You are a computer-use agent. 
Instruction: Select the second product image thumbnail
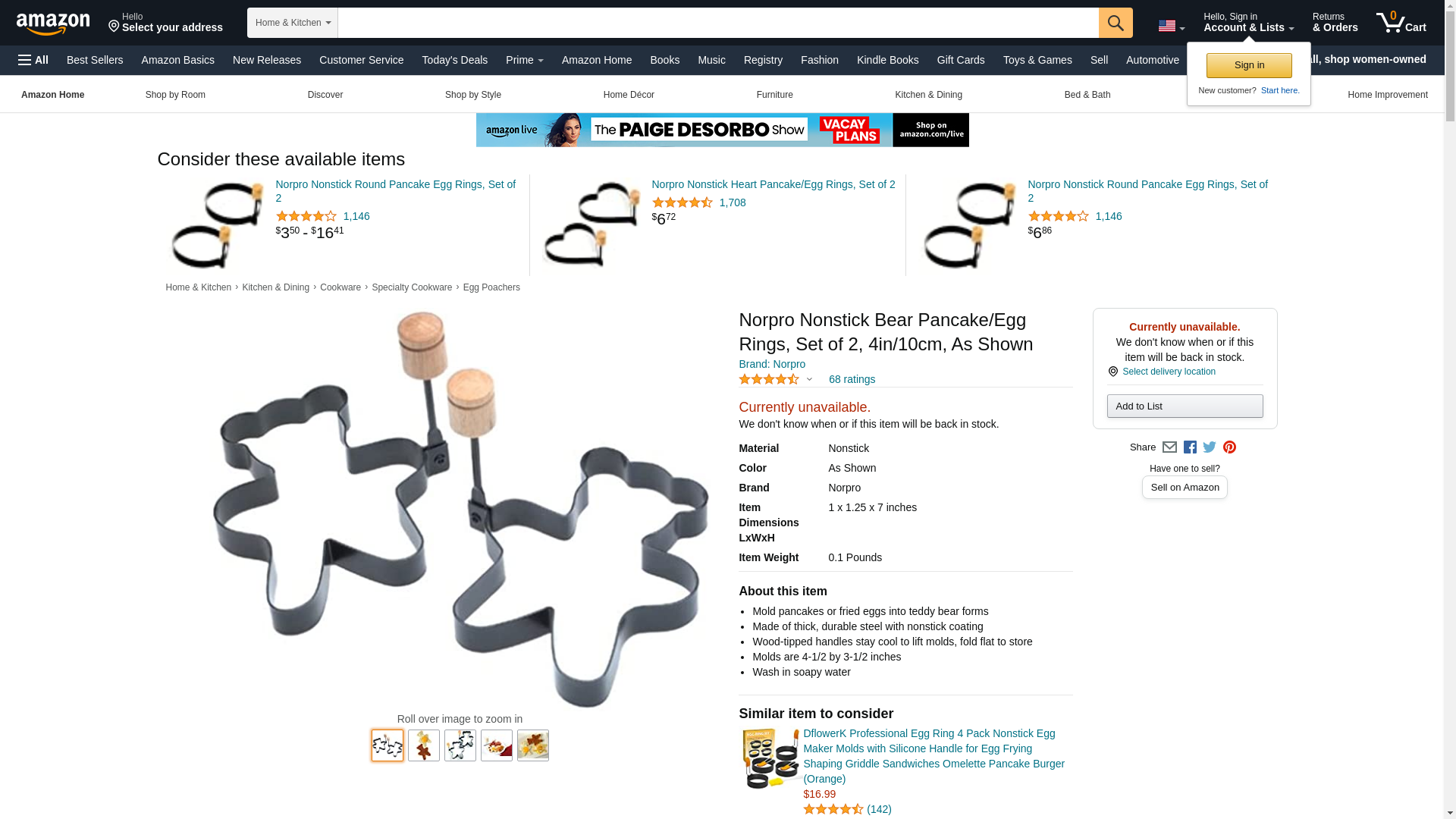click(x=424, y=745)
